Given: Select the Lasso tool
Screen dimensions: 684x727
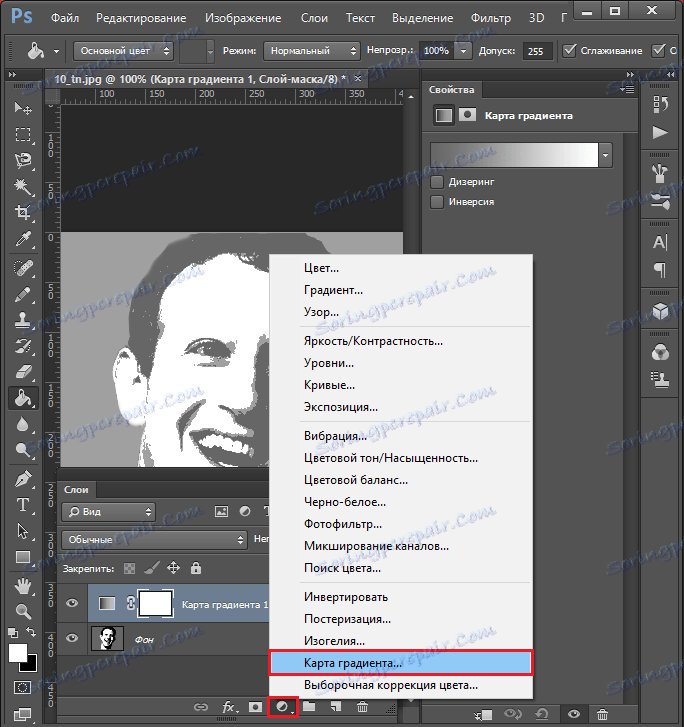Looking at the screenshot, I should (22, 160).
